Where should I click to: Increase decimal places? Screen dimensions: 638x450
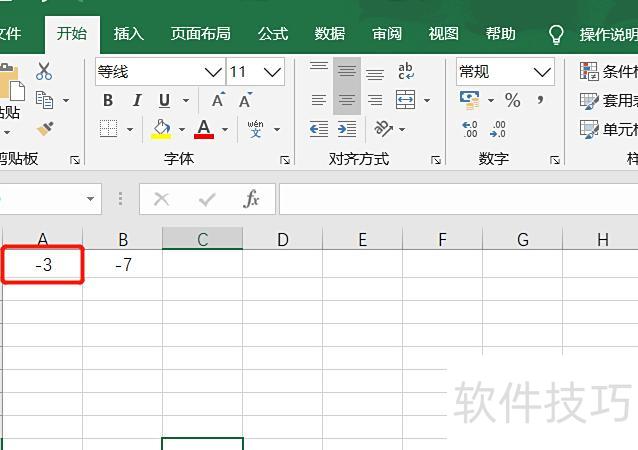pos(470,129)
